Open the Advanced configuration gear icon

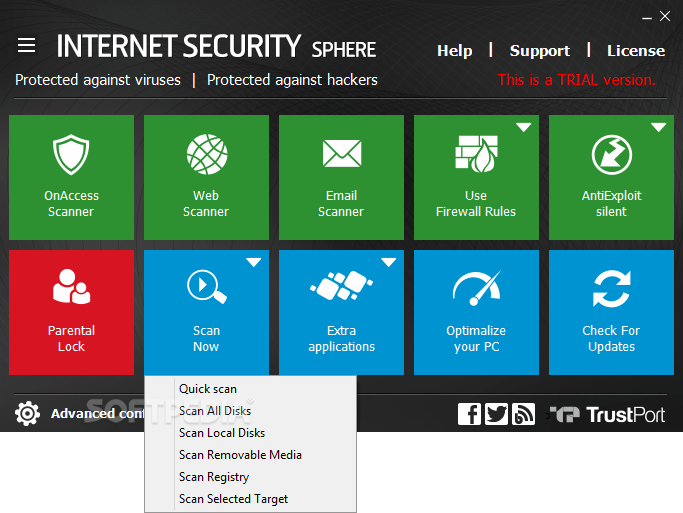pyautogui.click(x=27, y=413)
